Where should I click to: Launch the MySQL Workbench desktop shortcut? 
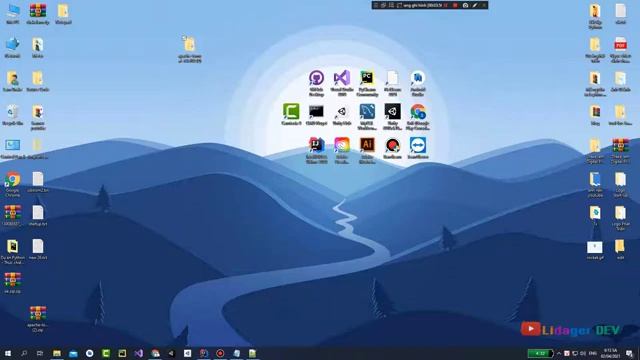click(367, 116)
